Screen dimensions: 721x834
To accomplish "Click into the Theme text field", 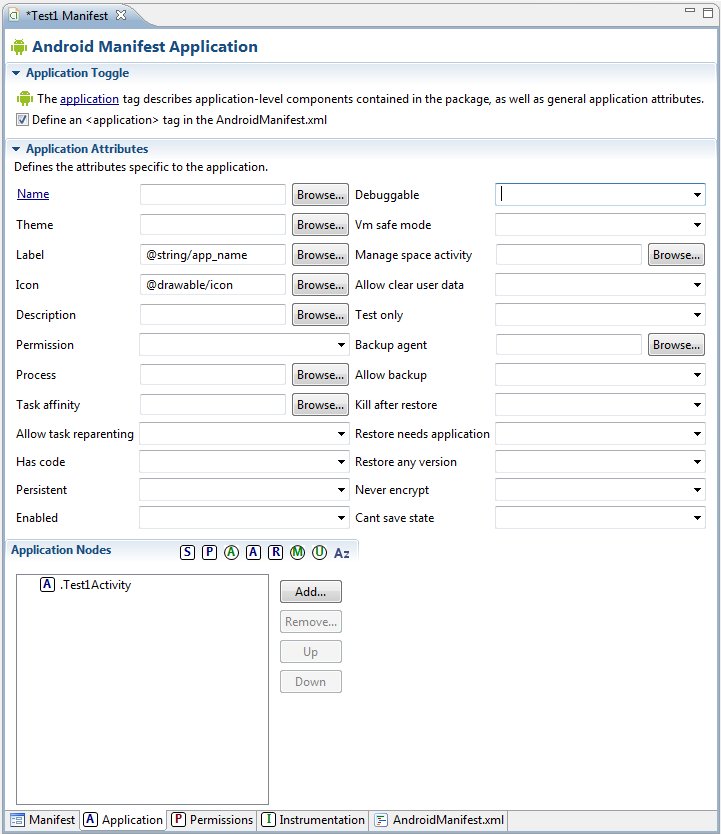I will 213,224.
